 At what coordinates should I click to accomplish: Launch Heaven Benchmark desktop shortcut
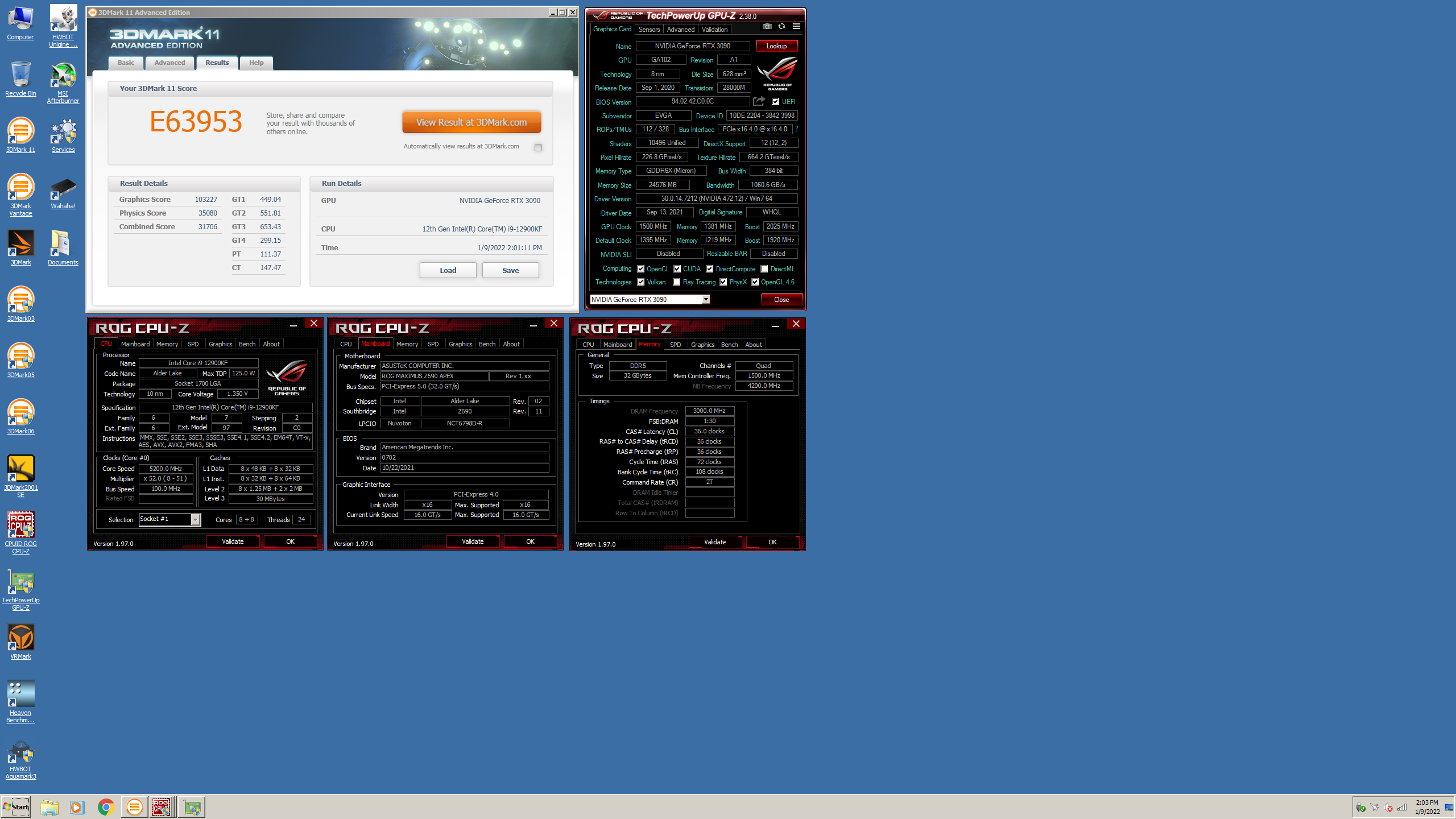20,702
